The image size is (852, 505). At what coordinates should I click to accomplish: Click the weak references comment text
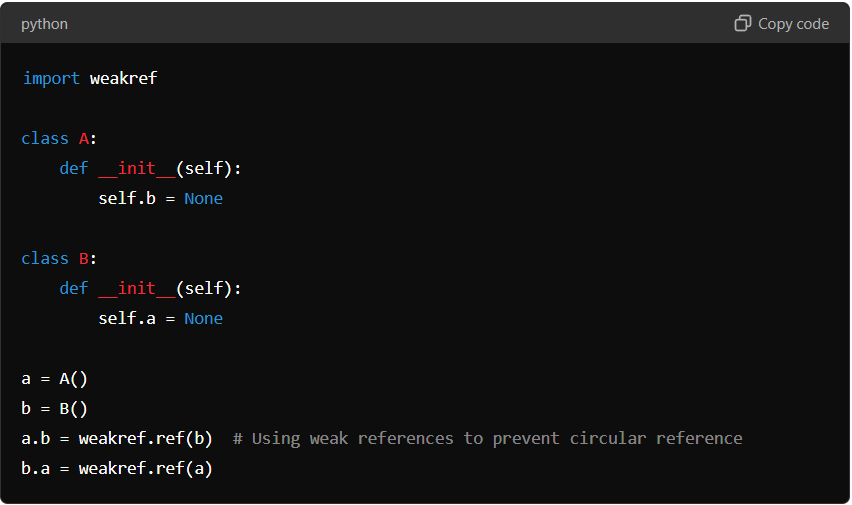click(487, 439)
